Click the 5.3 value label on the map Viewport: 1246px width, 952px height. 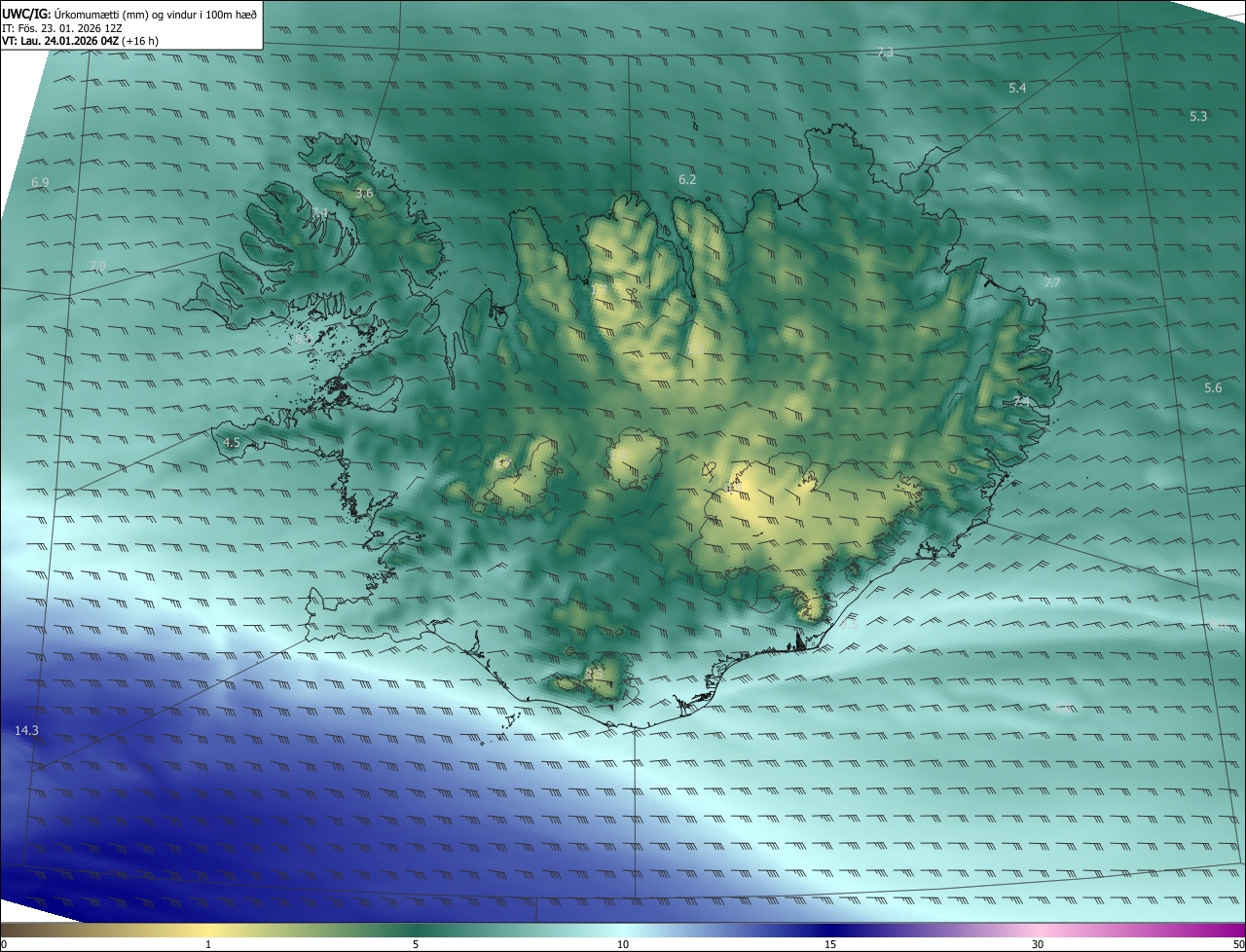coord(1198,117)
